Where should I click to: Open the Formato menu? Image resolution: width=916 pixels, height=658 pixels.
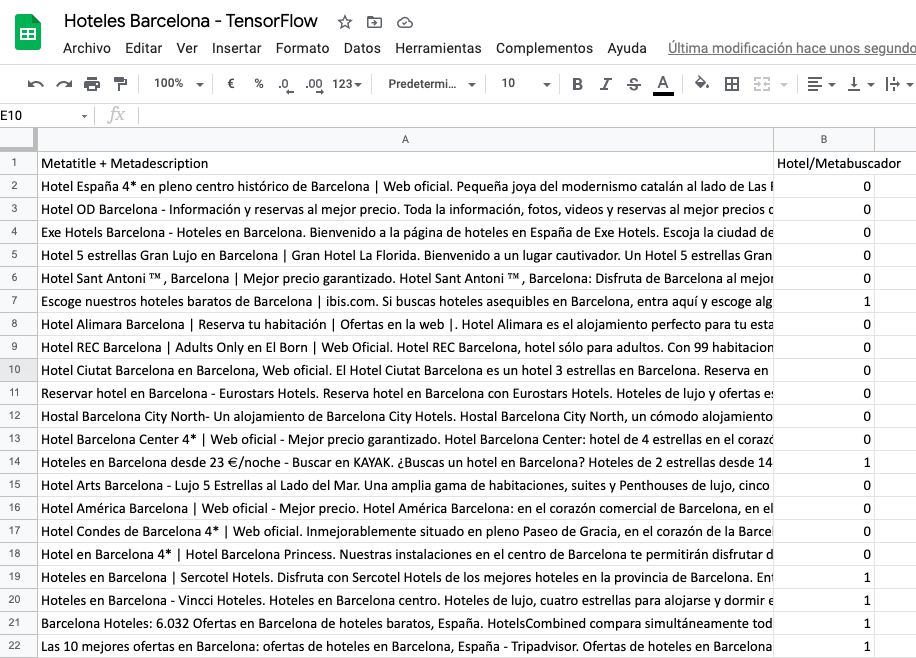pyautogui.click(x=302, y=49)
